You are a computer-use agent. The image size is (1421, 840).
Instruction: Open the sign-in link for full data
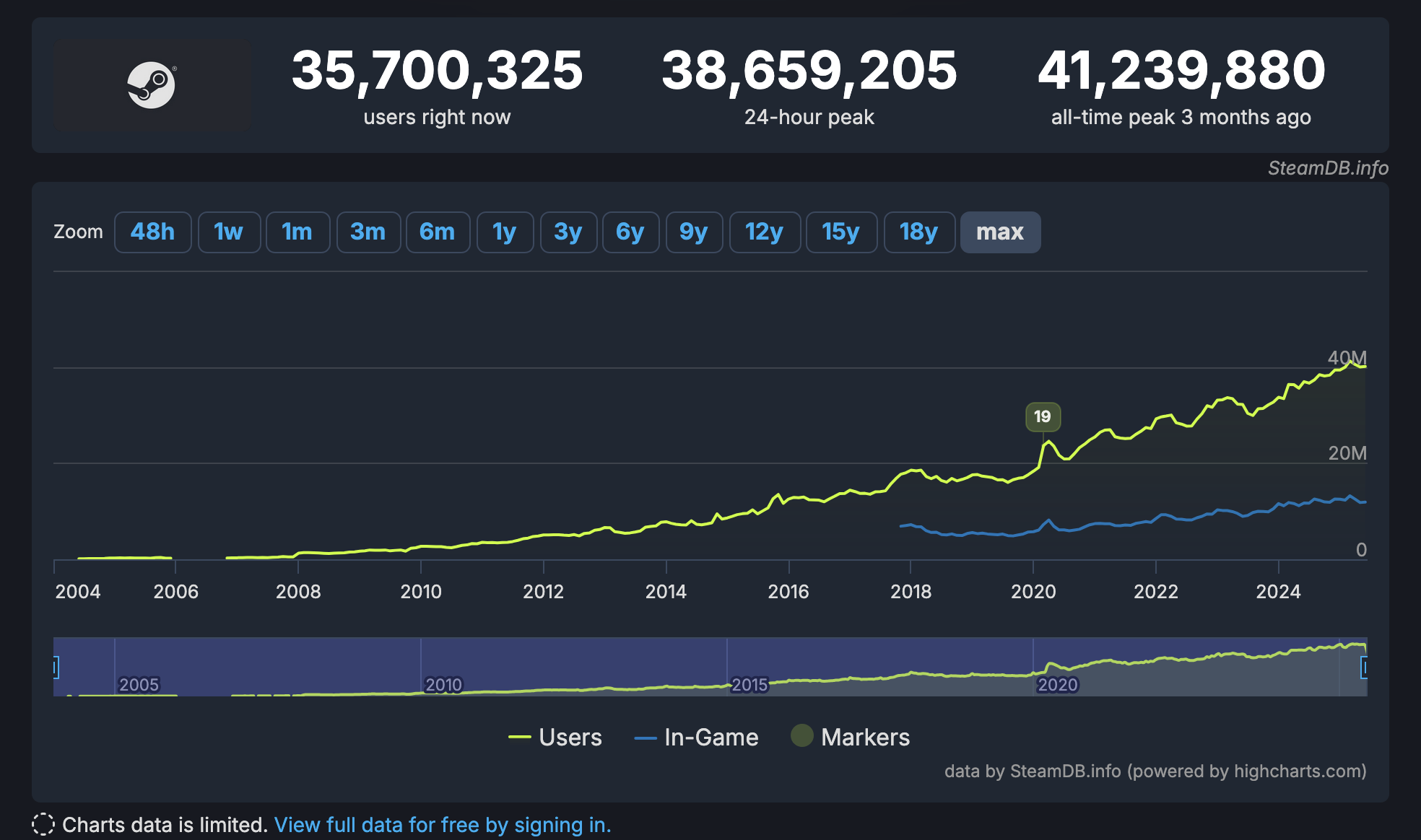(x=443, y=825)
